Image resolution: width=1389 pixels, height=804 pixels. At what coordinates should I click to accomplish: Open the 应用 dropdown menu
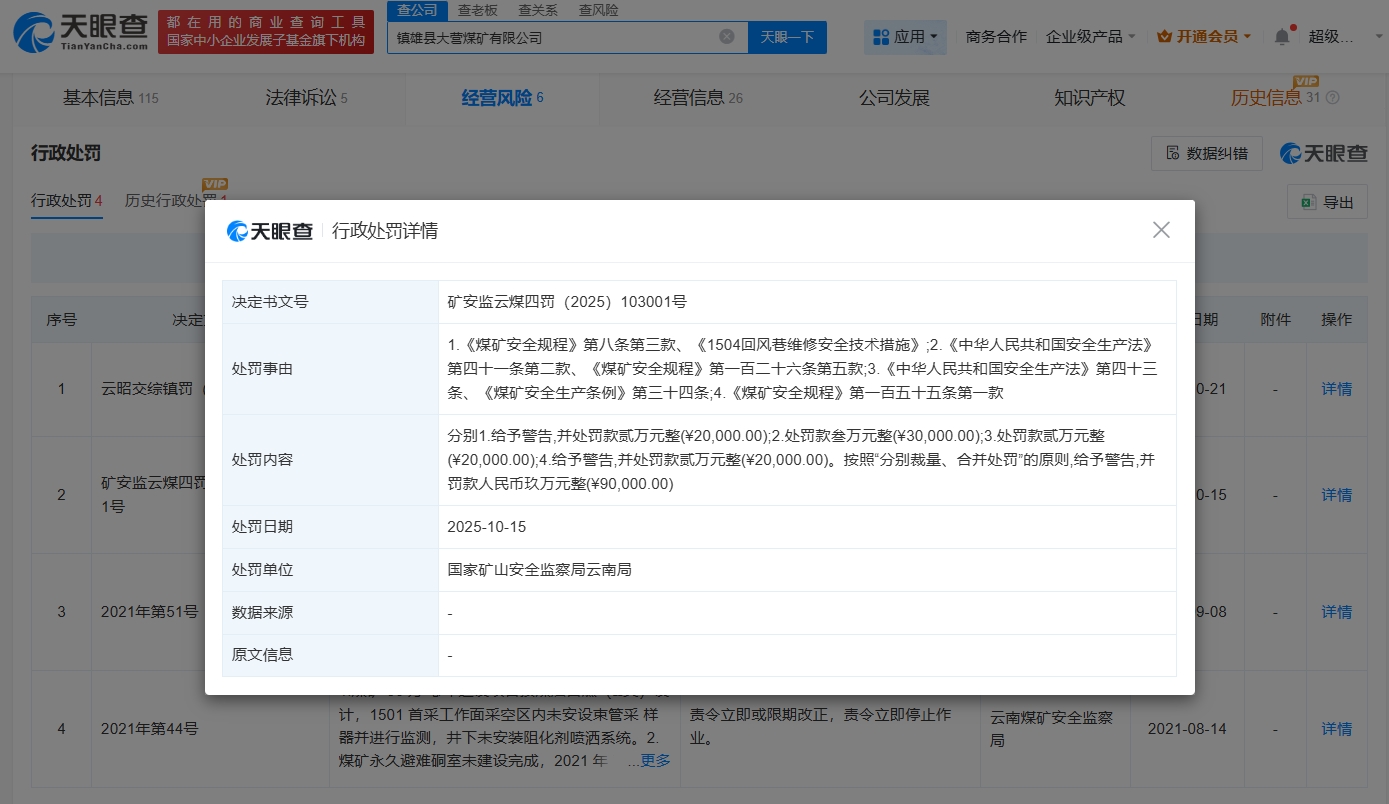906,37
